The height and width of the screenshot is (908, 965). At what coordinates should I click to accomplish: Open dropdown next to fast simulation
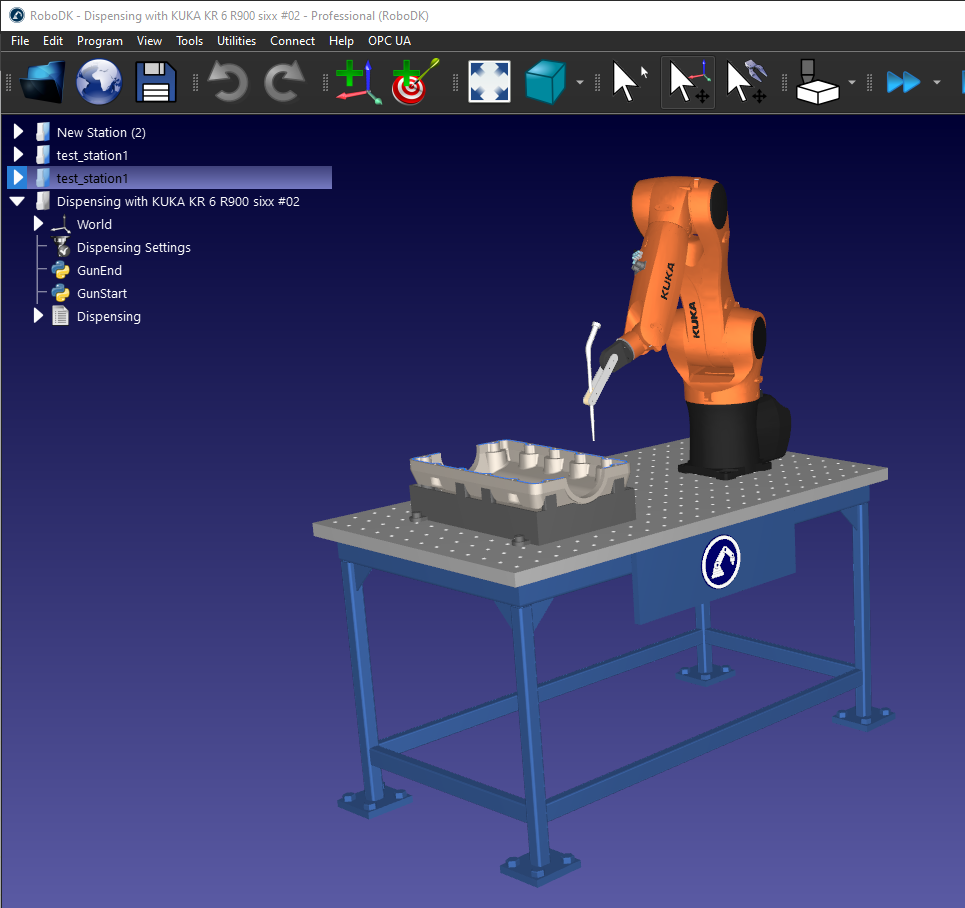tap(937, 82)
